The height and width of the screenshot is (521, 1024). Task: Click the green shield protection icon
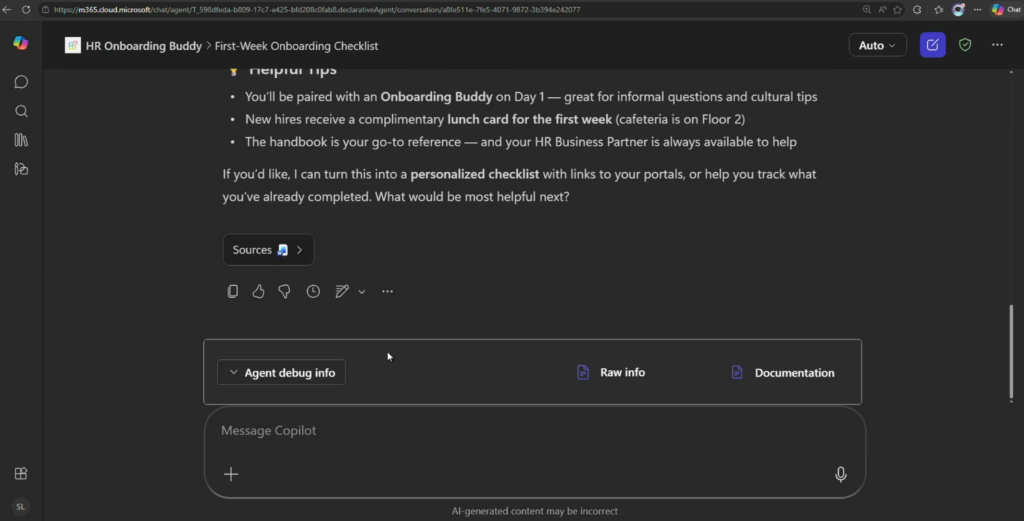965,45
